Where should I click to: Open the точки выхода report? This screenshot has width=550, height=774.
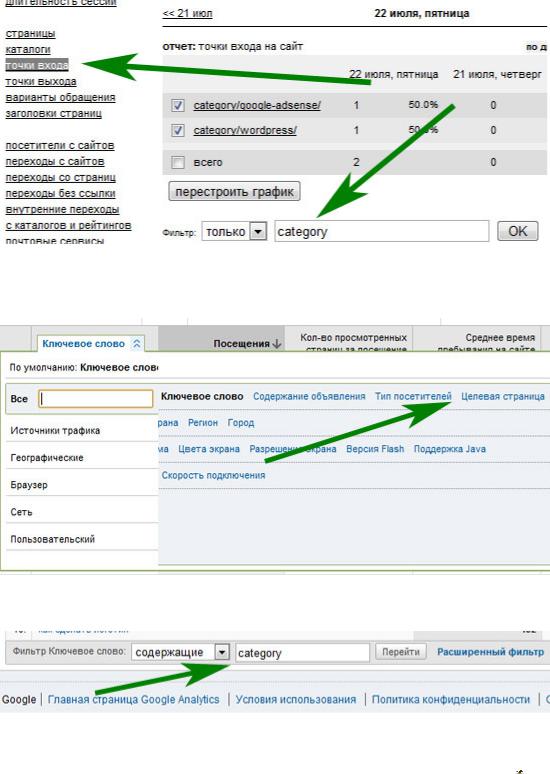click(40, 81)
